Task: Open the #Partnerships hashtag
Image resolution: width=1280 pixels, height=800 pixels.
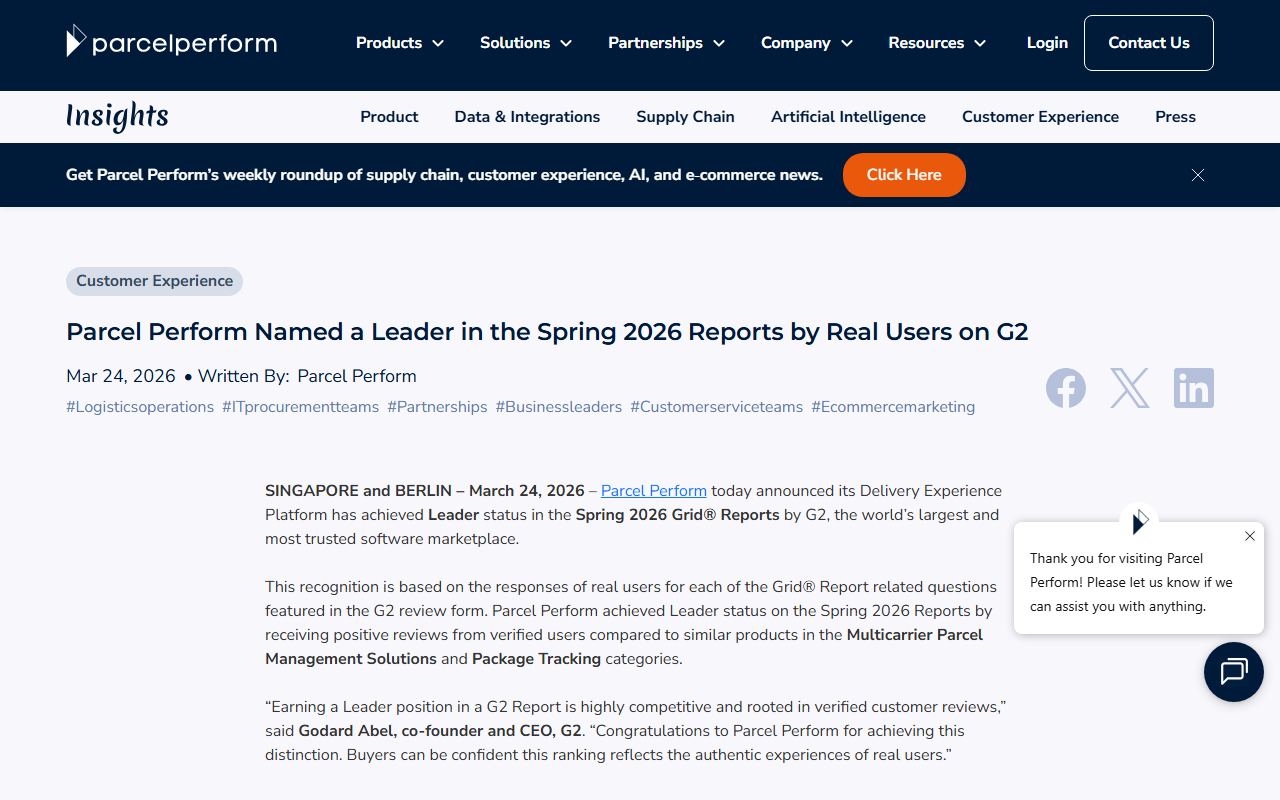Action: coord(437,407)
